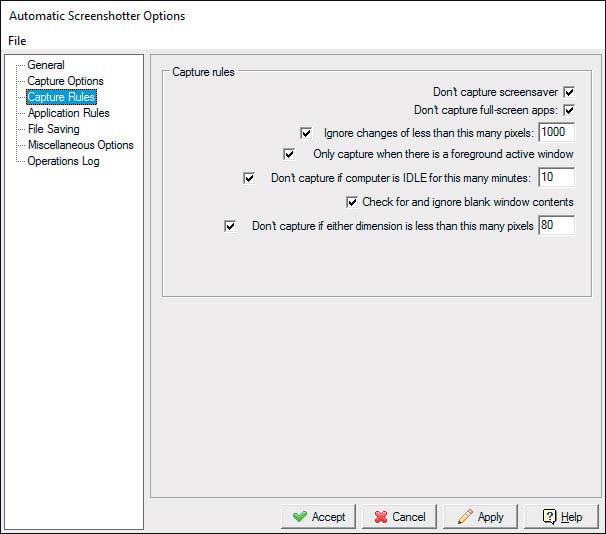The height and width of the screenshot is (534, 606).
Task: Toggle Don't capture full-screen apps checkbox
Action: 569,110
